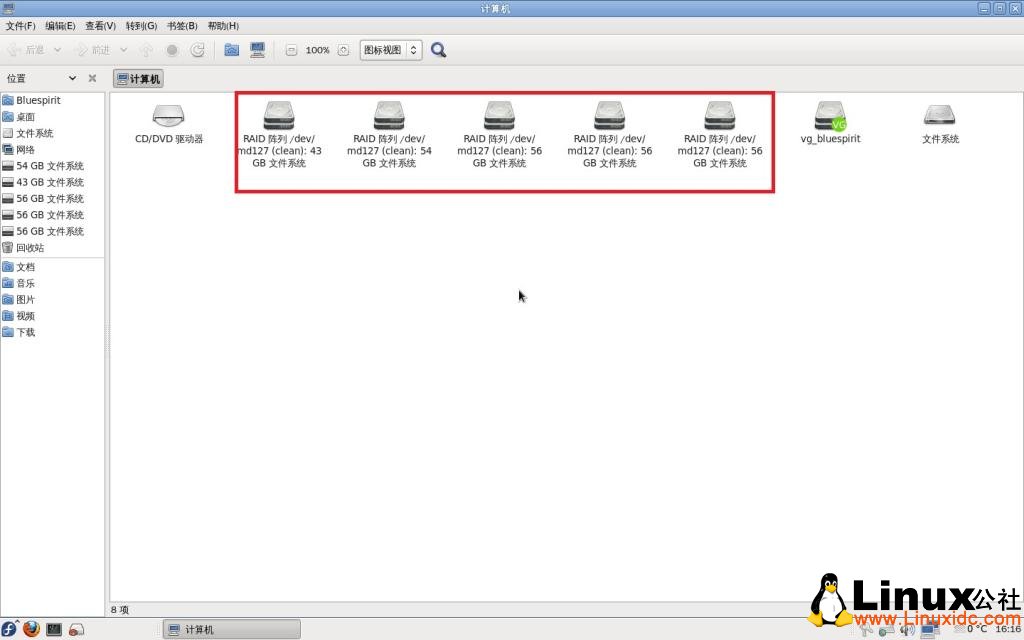This screenshot has height=640, width=1024.
Task: Click the Fedora start menu icon
Action: point(10,629)
